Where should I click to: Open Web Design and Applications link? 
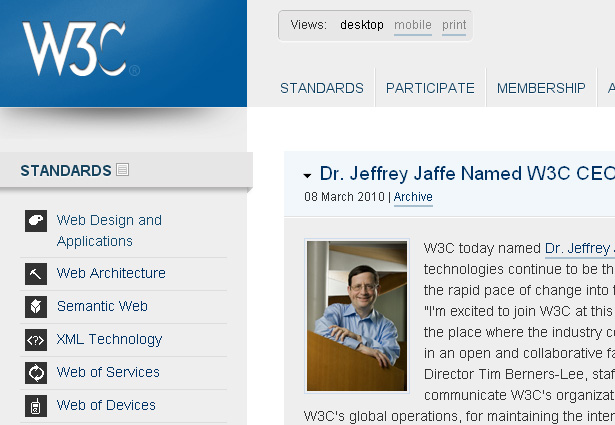pos(109,231)
